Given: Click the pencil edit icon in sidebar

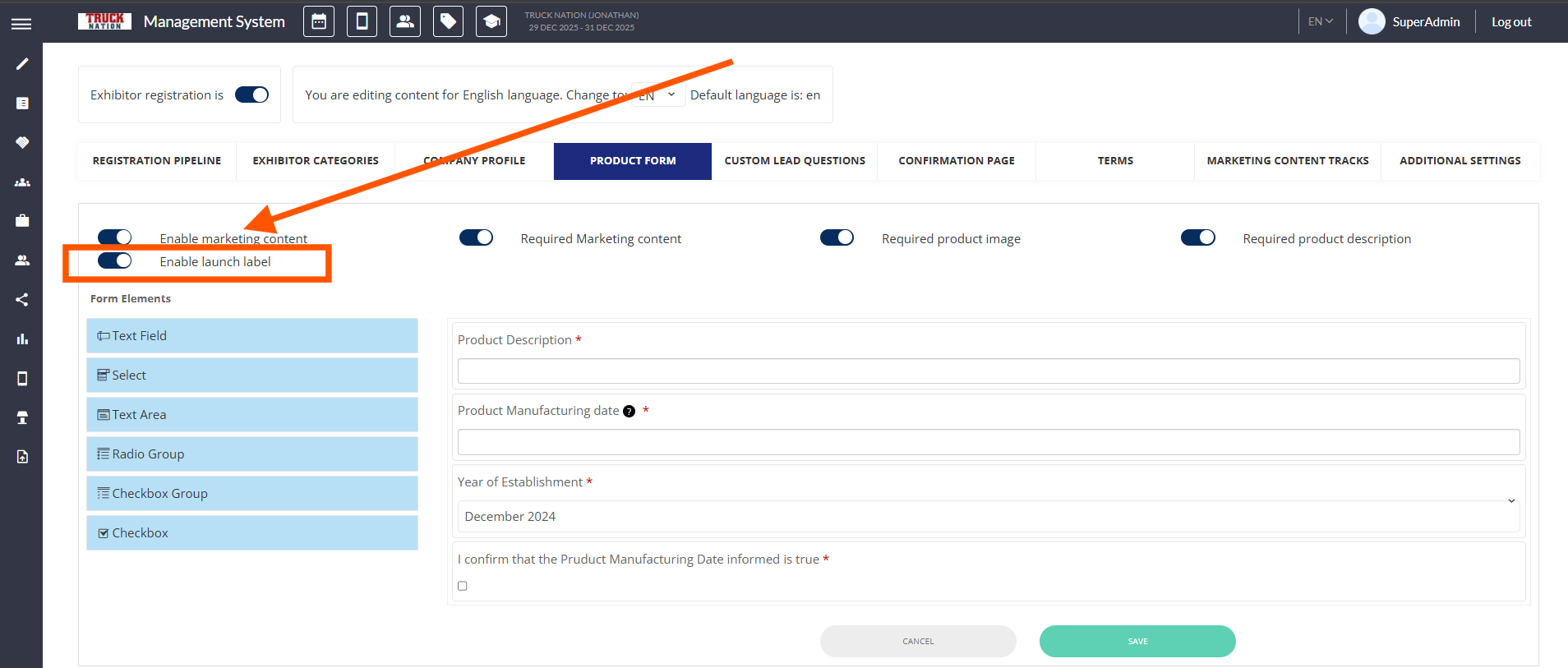Looking at the screenshot, I should click(22, 64).
